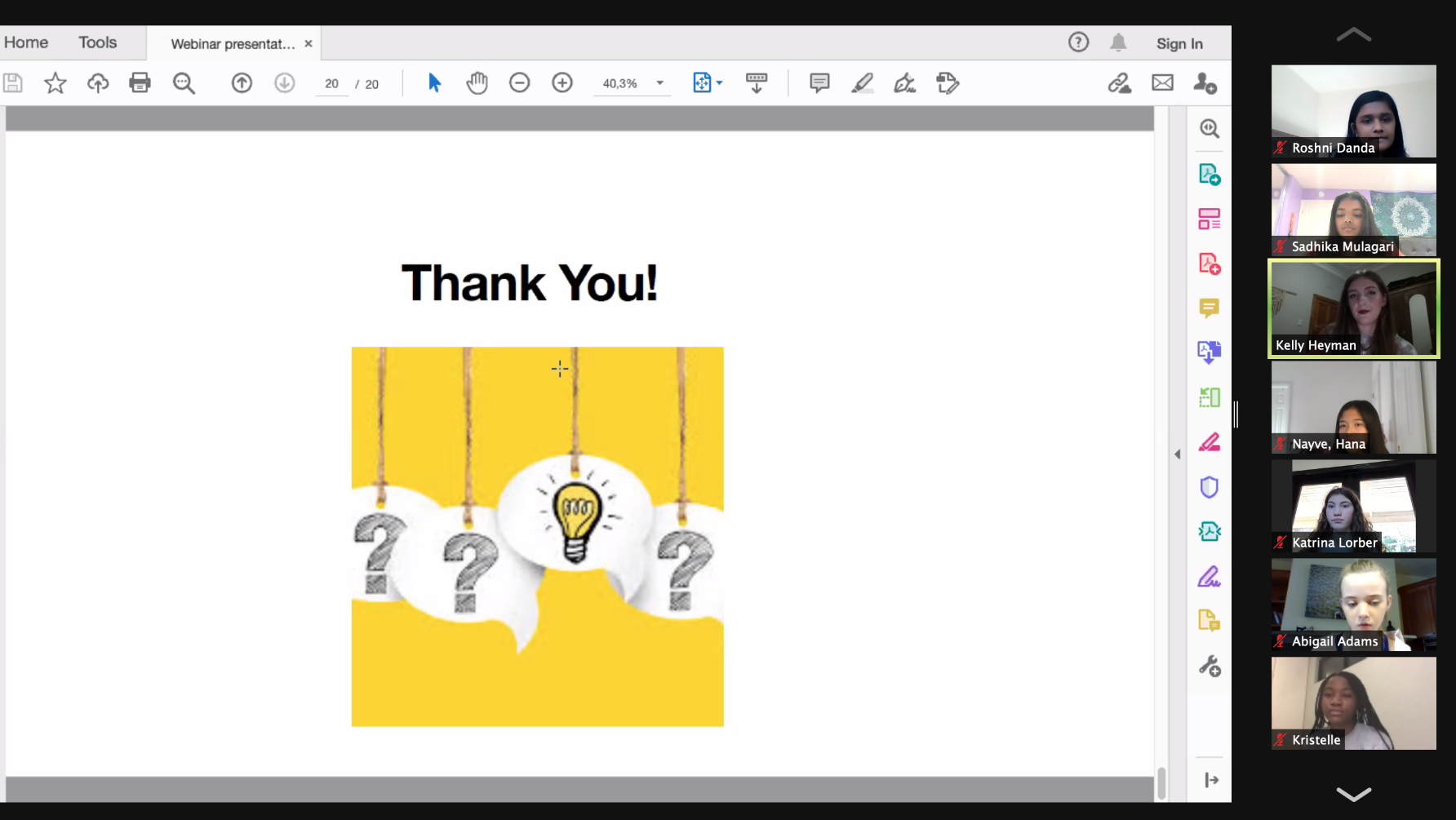1456x820 pixels.
Task: Open the Create PDF tool in sidebar
Action: 1210,264
